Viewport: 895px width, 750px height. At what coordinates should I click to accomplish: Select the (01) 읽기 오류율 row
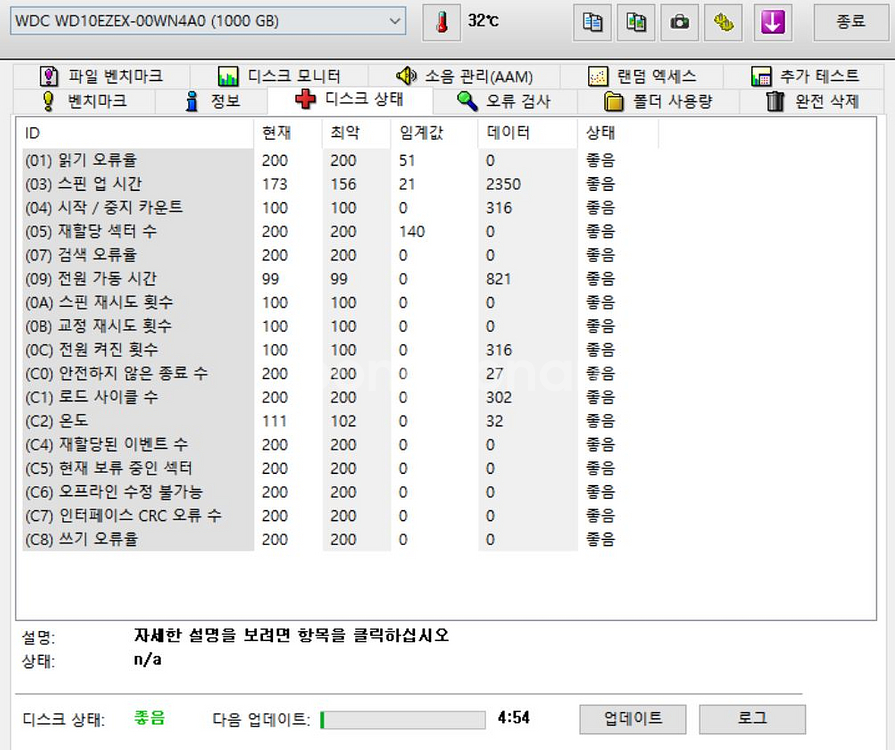coord(340,160)
